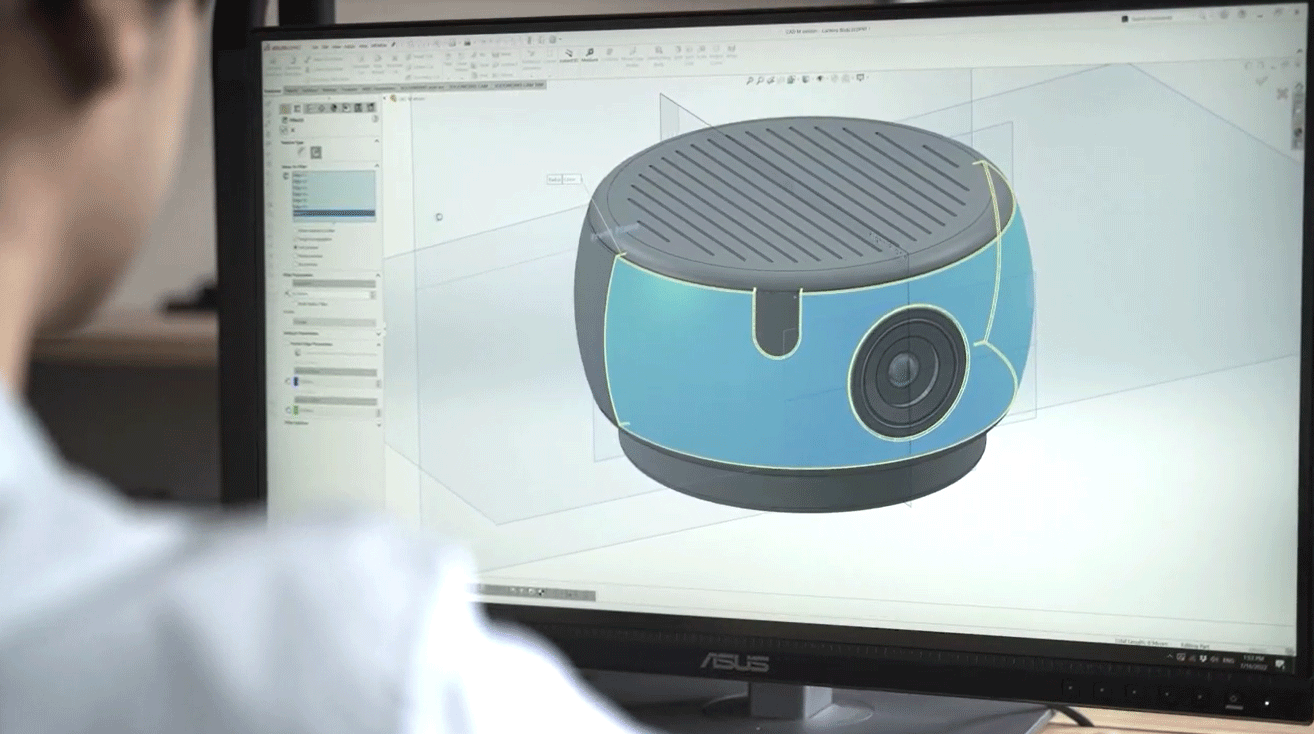Viewport: 1314px width, 734px height.
Task: Open the notification center icon beside the clock
Action: [x=1280, y=664]
